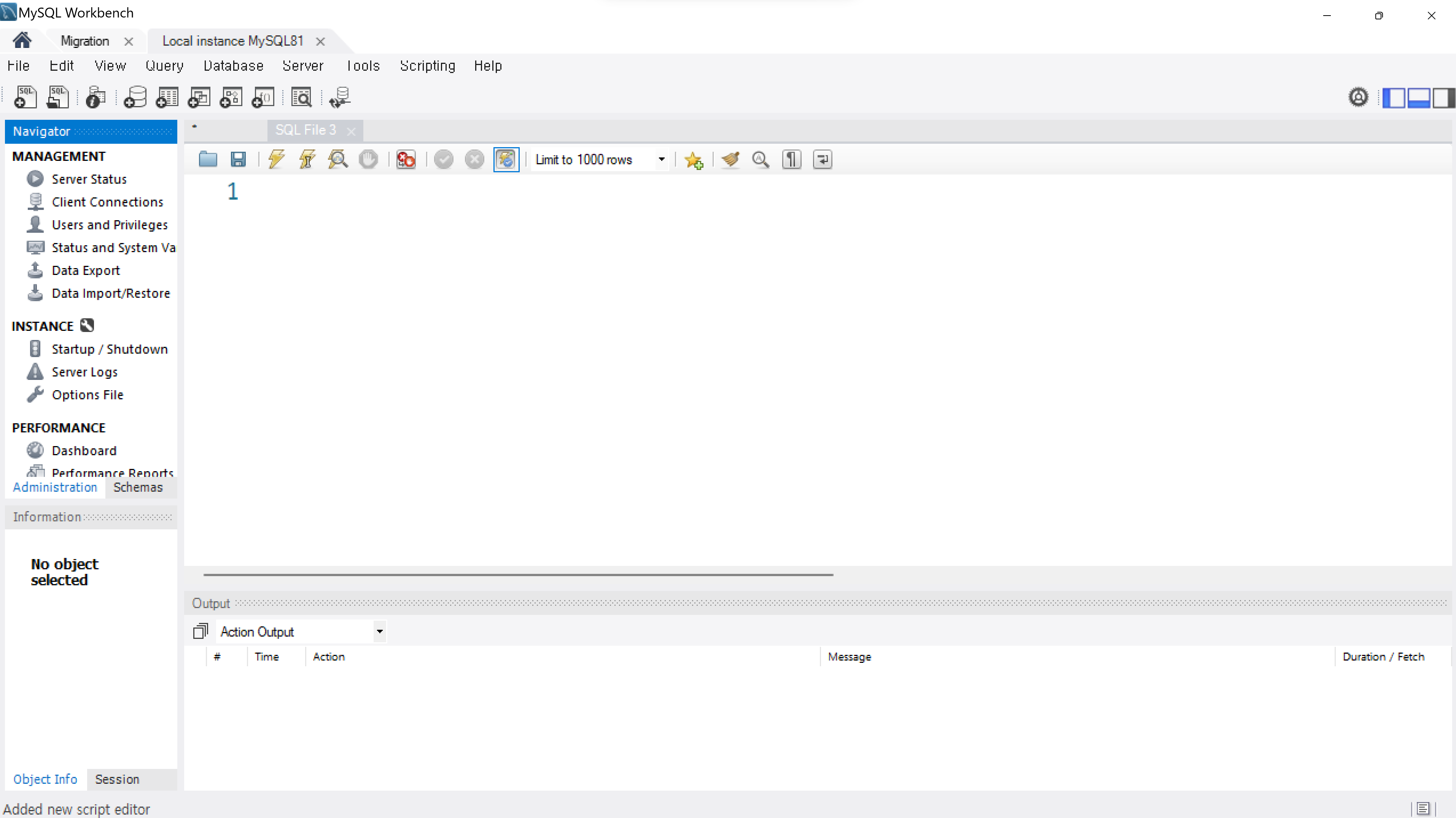Open the Action Output dropdown
This screenshot has height=818, width=1456.
click(x=379, y=631)
